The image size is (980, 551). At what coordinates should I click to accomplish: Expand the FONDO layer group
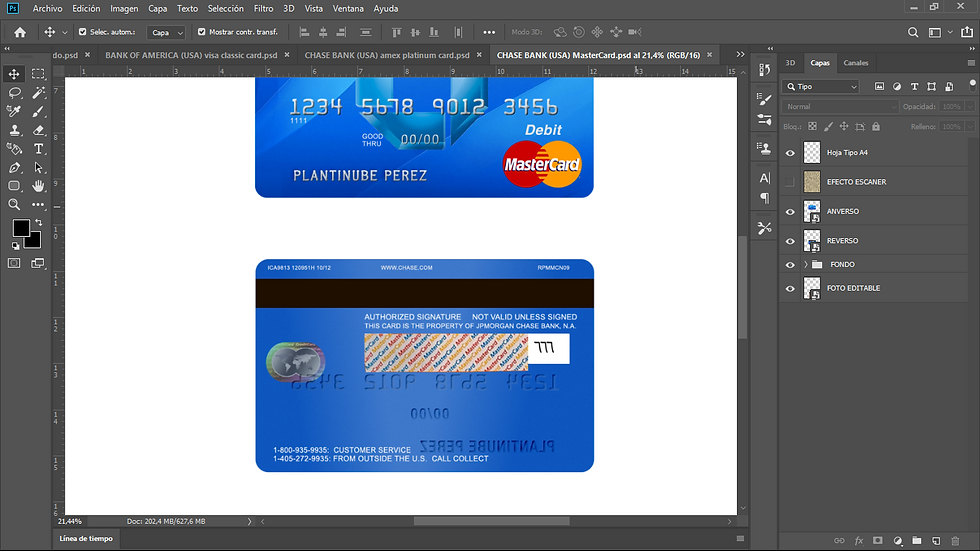pos(806,264)
